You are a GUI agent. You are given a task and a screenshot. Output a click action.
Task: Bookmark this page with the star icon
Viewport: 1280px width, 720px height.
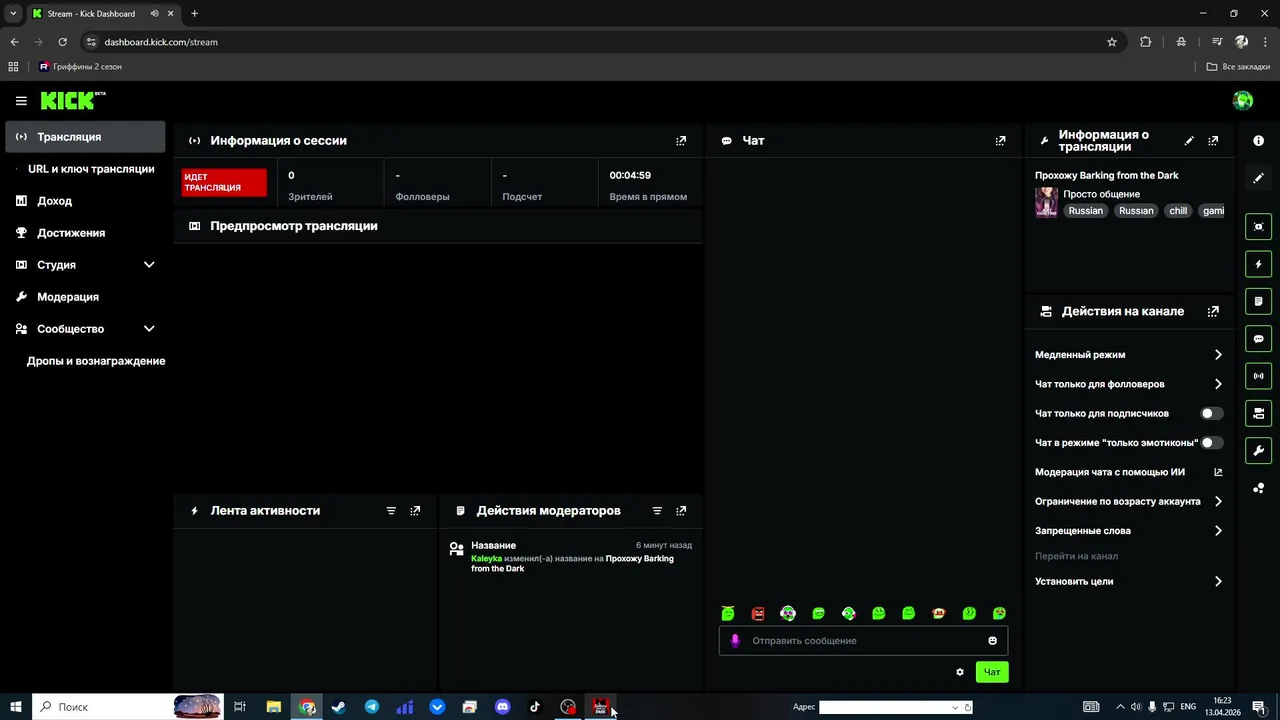[x=1111, y=42]
